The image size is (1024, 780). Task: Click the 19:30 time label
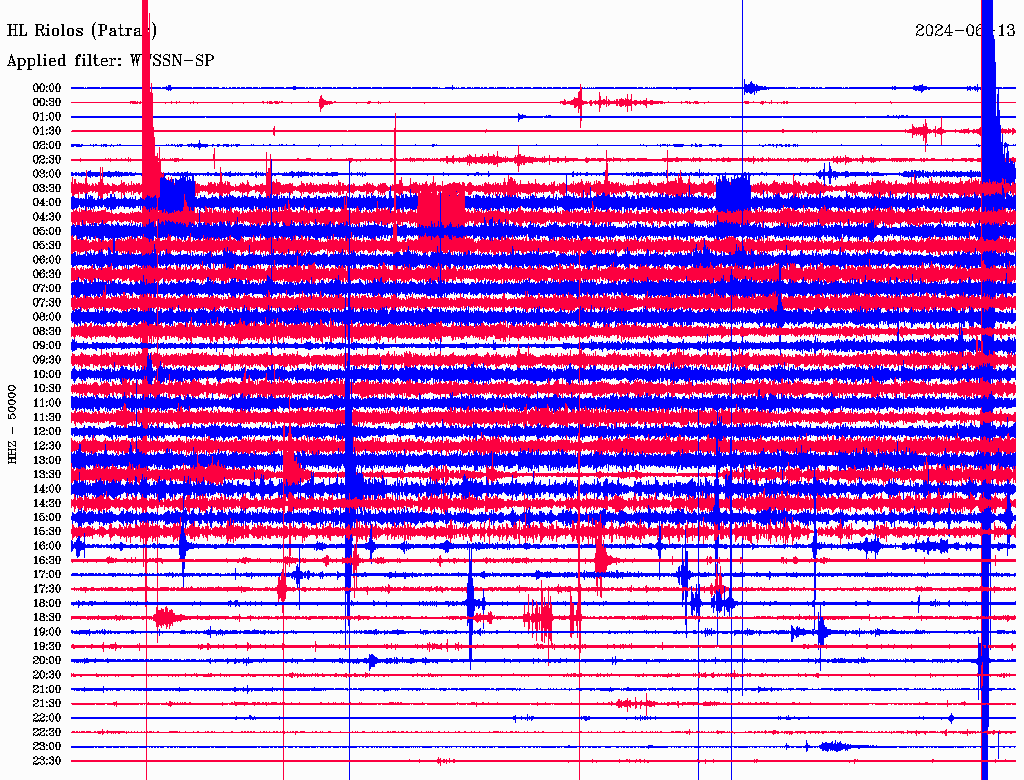(47, 646)
